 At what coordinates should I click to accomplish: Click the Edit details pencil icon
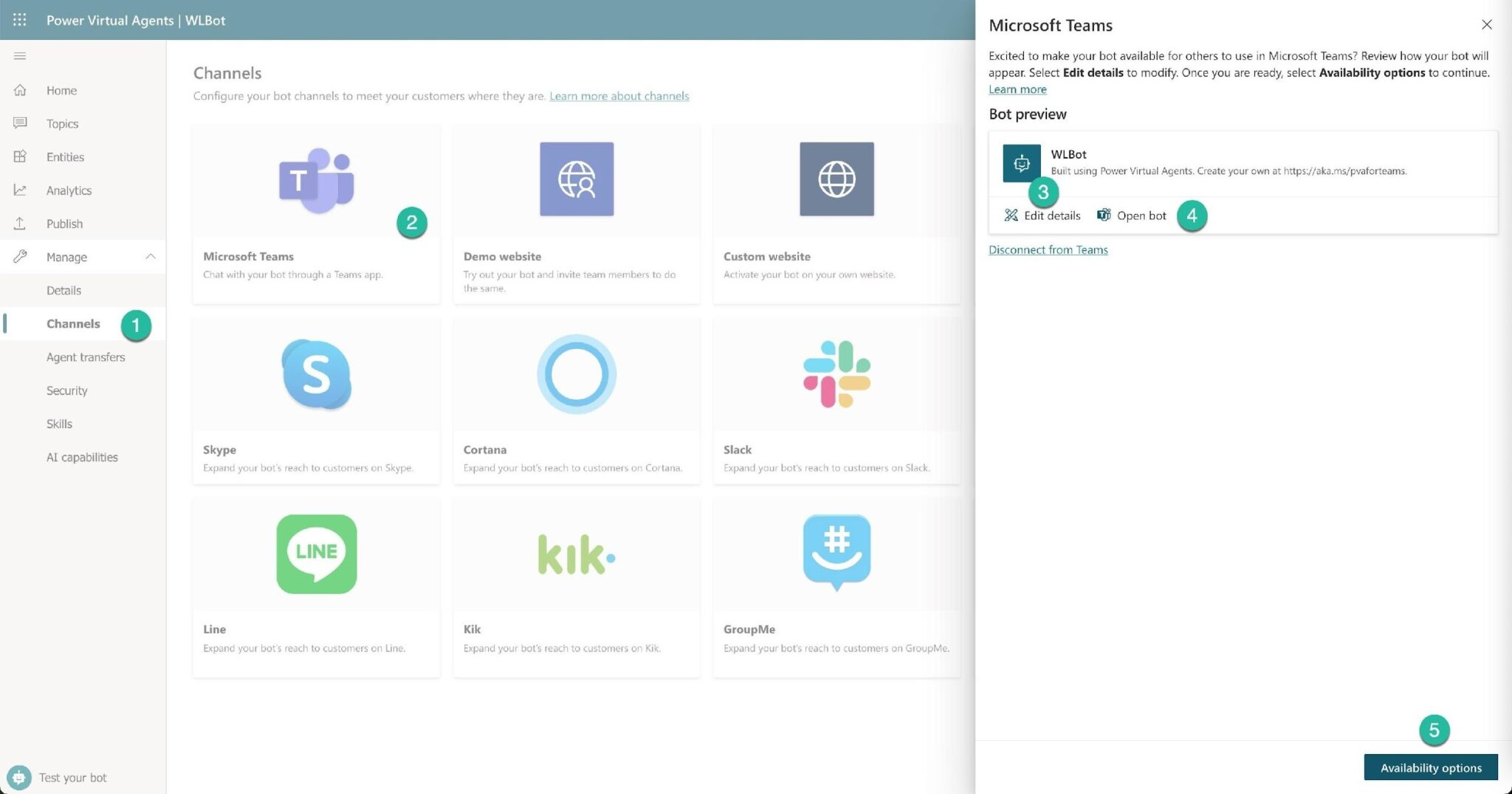click(x=1011, y=215)
